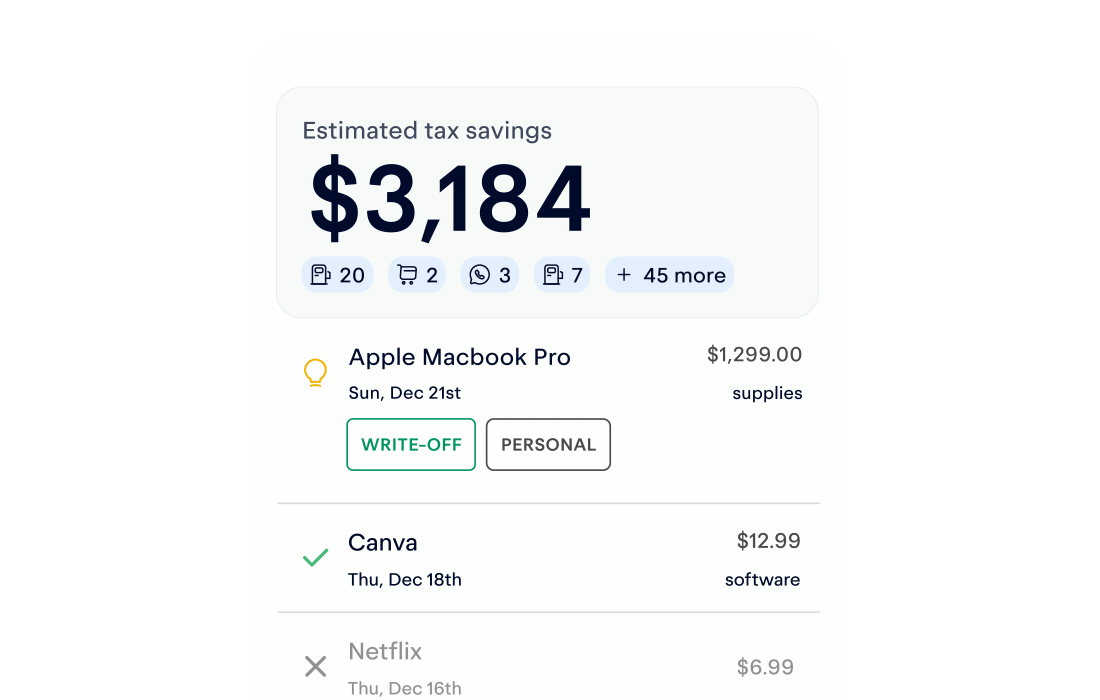The image size is (1100, 700).
Task: Mark the Macbook Pro as personal
Action: click(548, 444)
